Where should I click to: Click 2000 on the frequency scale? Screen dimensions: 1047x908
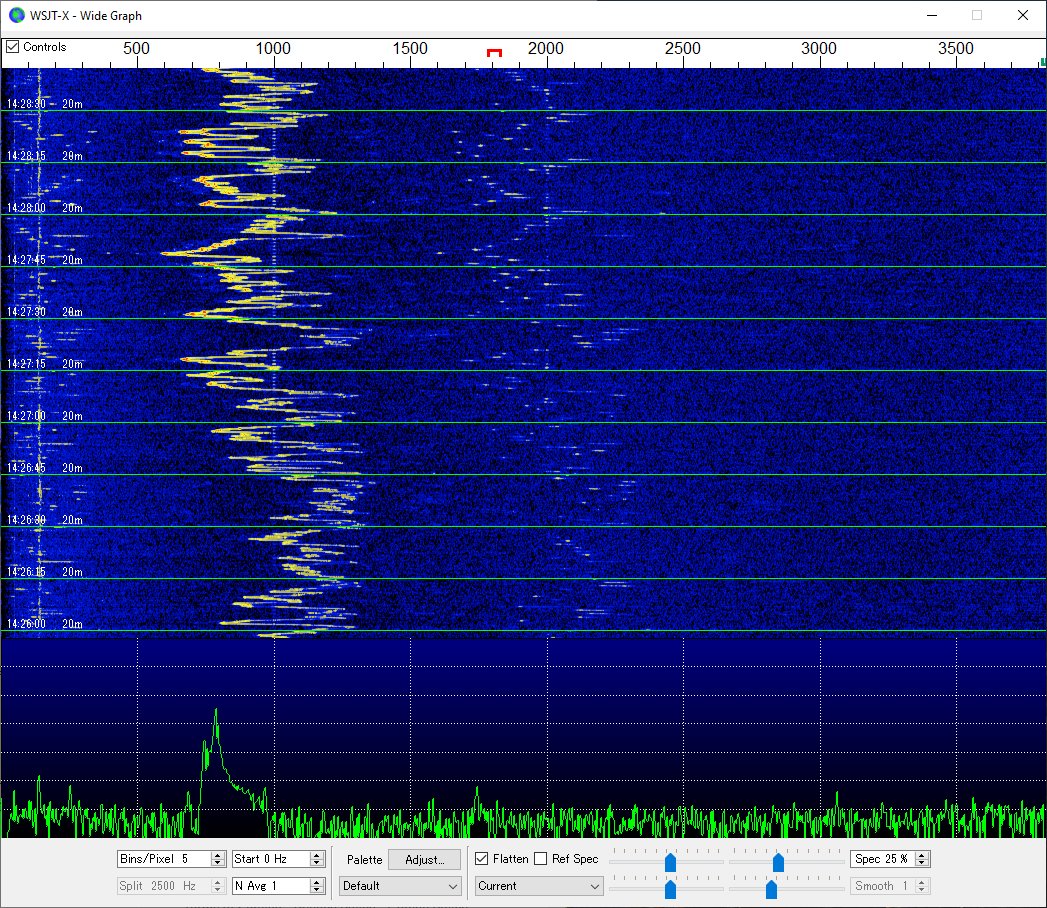pos(546,48)
